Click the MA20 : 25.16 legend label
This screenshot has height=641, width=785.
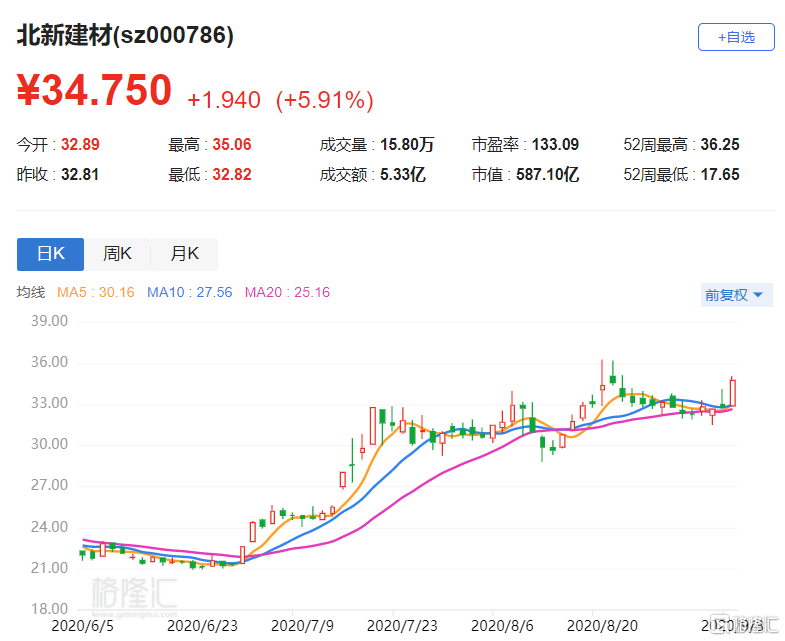(x=287, y=292)
